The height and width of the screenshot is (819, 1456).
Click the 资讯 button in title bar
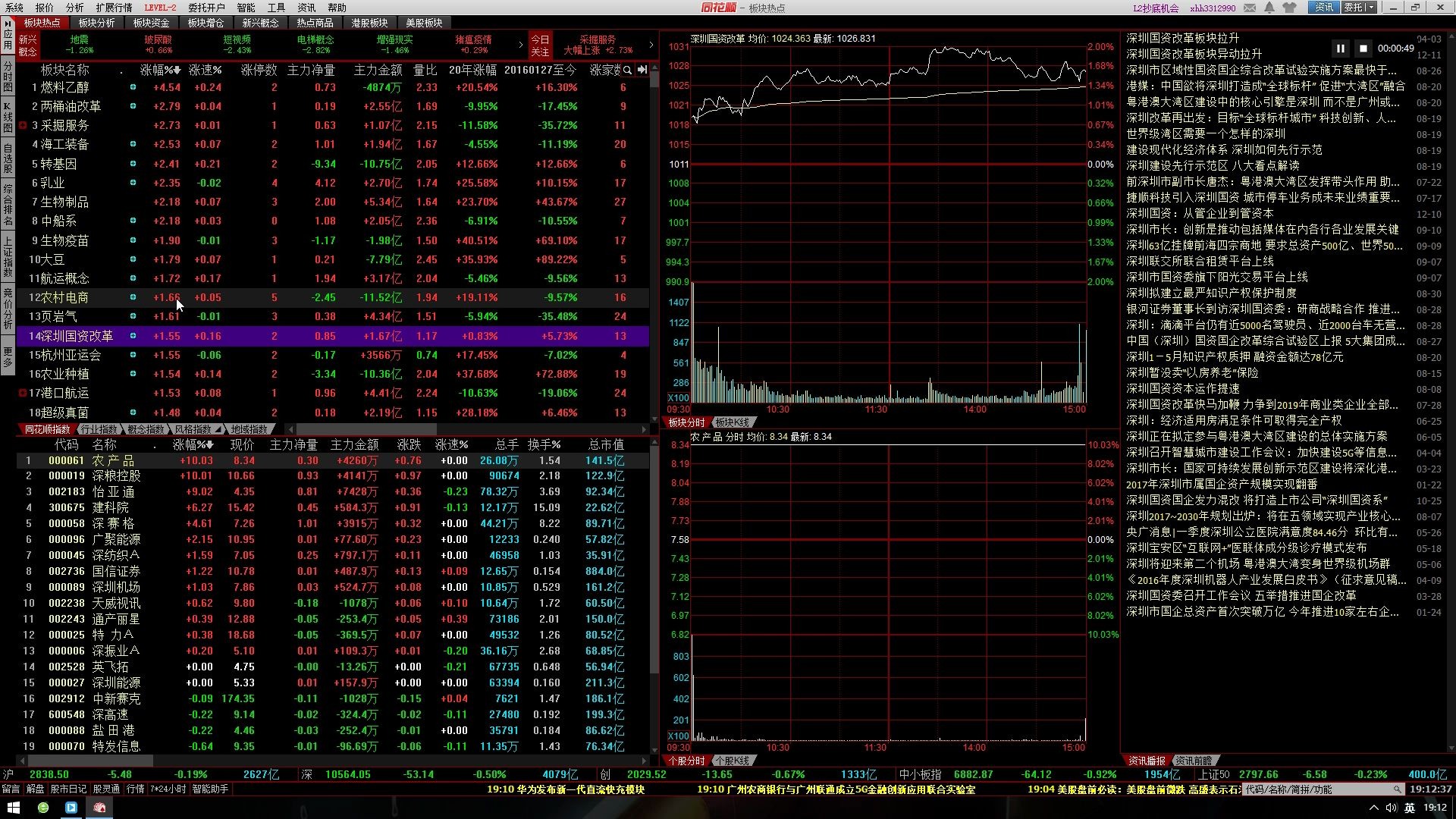(1324, 8)
